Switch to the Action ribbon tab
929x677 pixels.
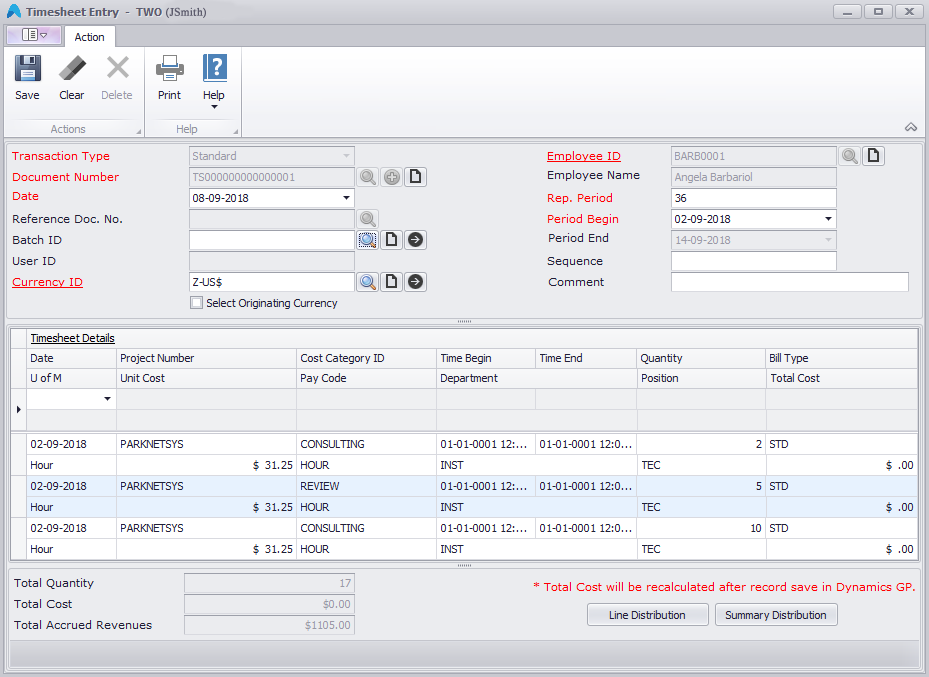[x=89, y=37]
